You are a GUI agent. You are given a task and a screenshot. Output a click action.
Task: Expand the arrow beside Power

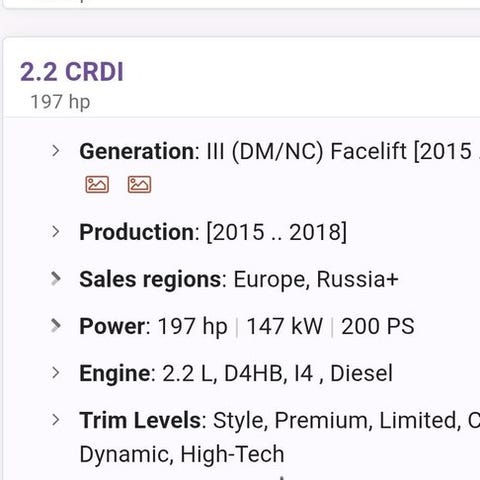click(x=56, y=326)
